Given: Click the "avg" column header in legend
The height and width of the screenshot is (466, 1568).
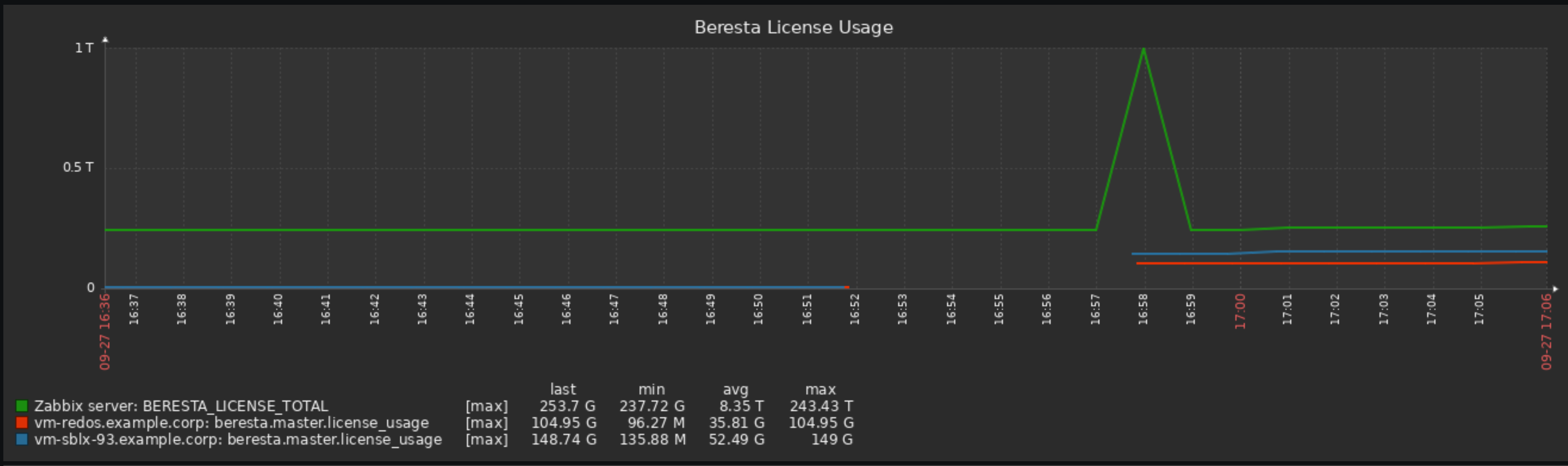Looking at the screenshot, I should pos(735,389).
